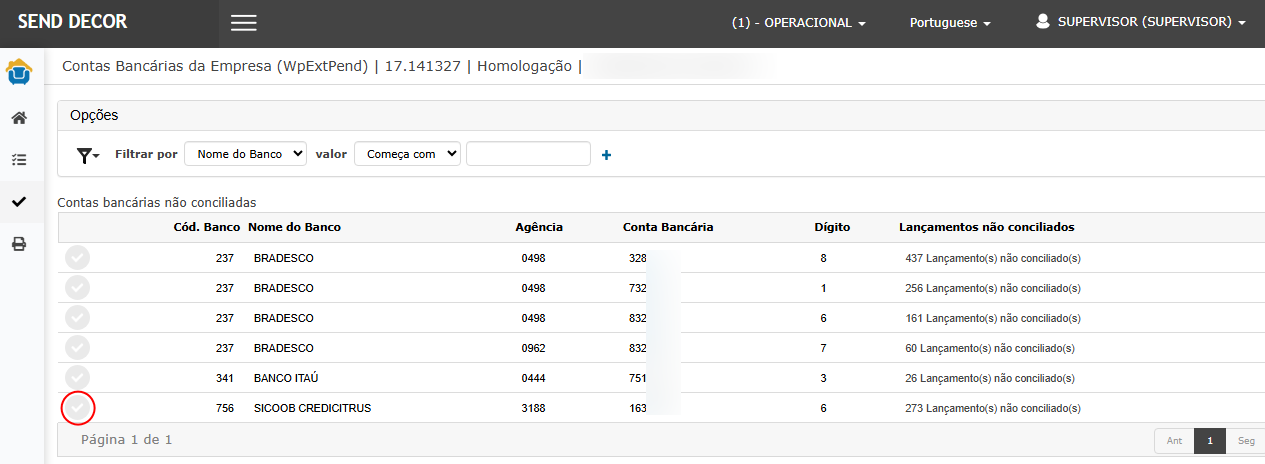Click Lançamentos não conciliados column header
The image size is (1265, 464).
(987, 227)
